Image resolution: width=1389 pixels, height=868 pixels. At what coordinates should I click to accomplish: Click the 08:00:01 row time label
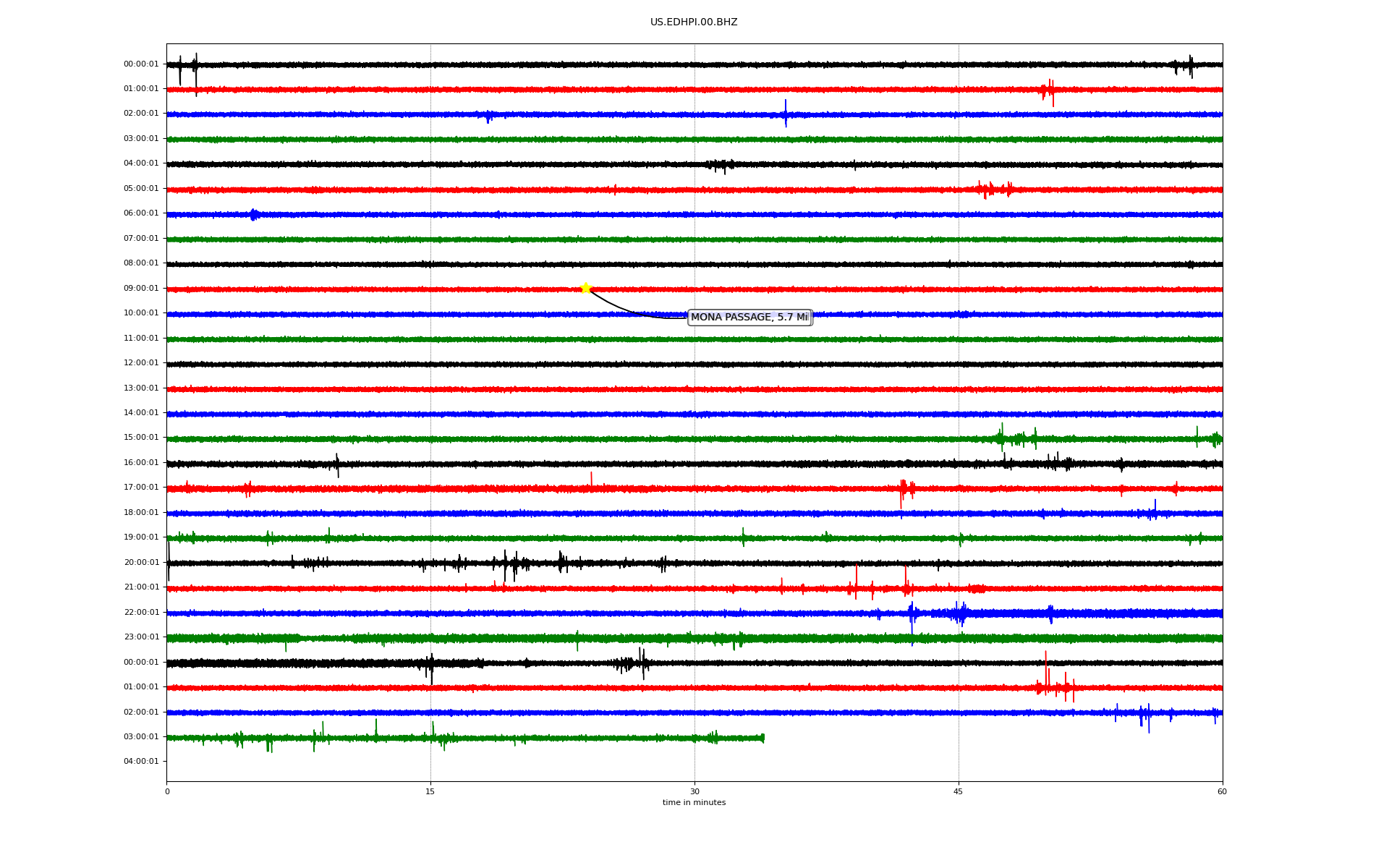coord(141,263)
